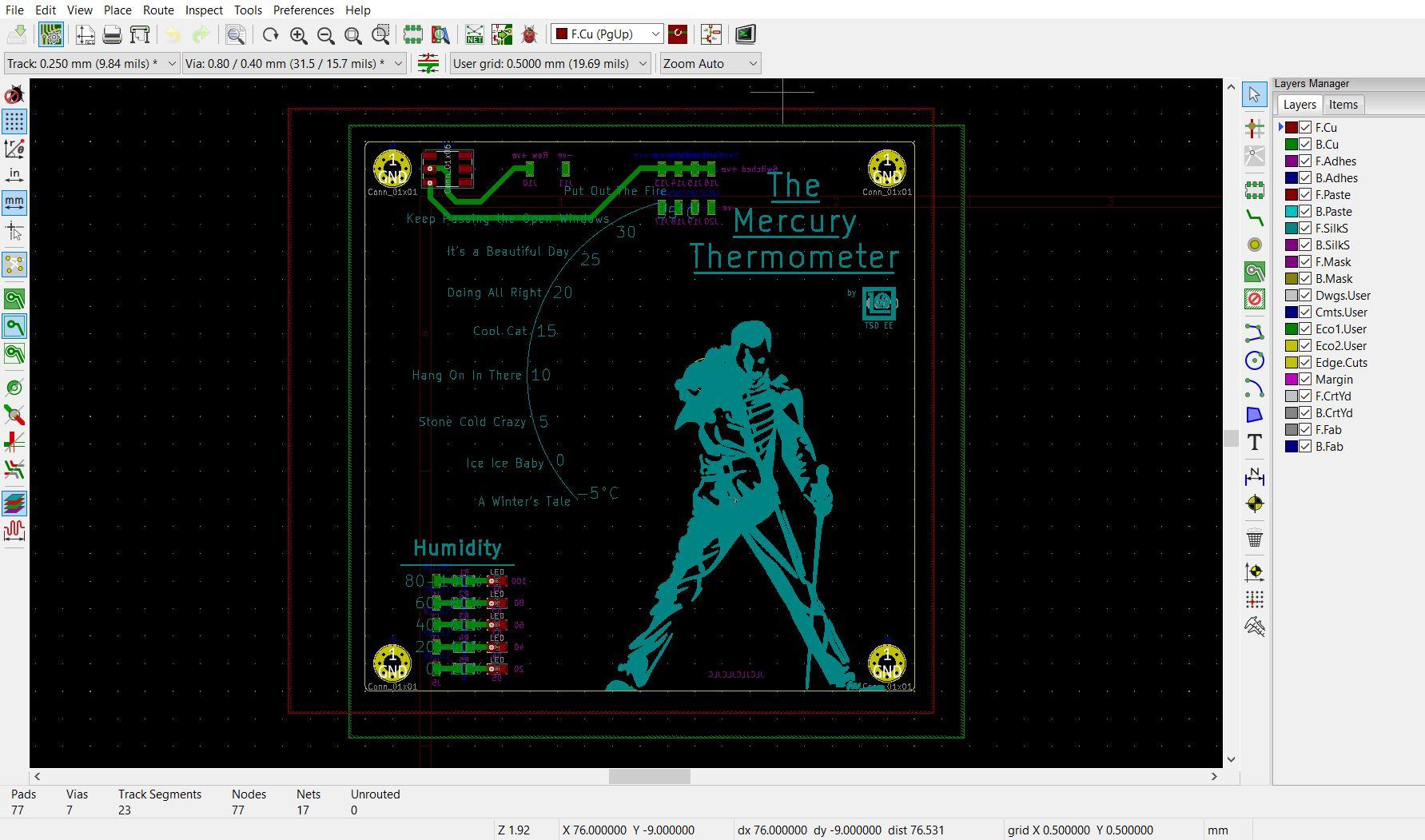Screen dimensions: 1425x840
Task: Toggle the layers manager visibility icon
Action: [x=14, y=504]
